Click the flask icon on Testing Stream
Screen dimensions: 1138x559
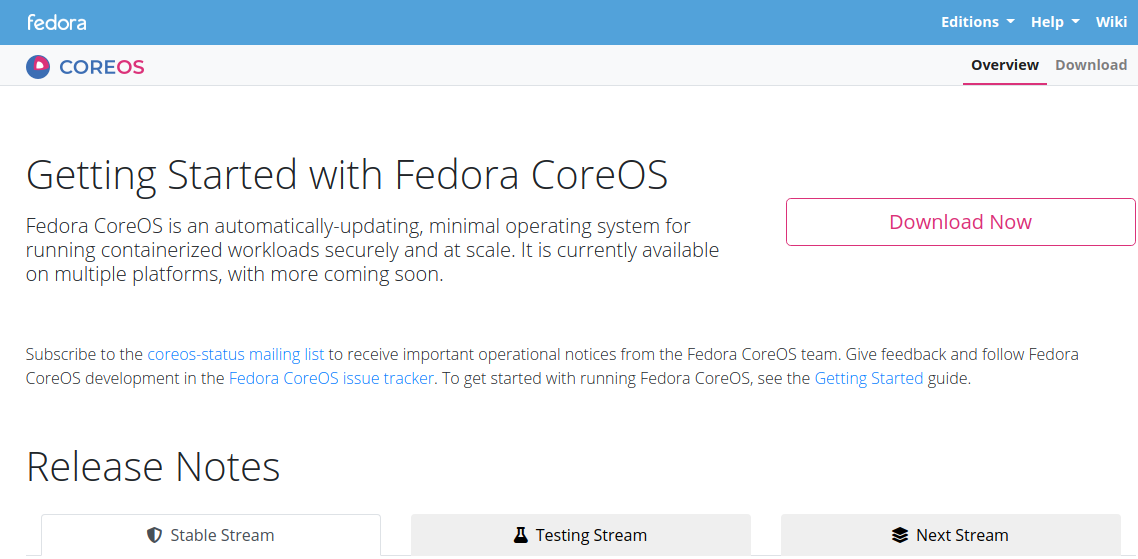tap(520, 535)
